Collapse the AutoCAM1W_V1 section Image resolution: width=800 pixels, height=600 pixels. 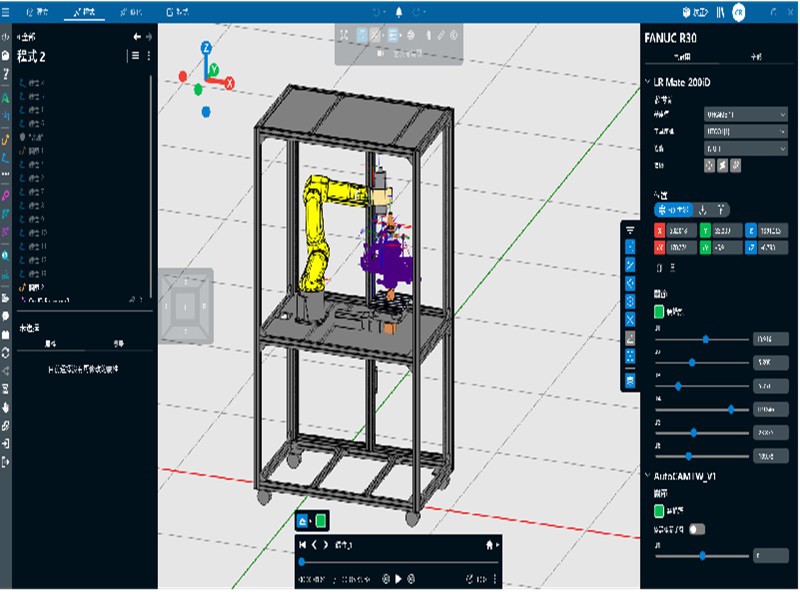tap(645, 477)
